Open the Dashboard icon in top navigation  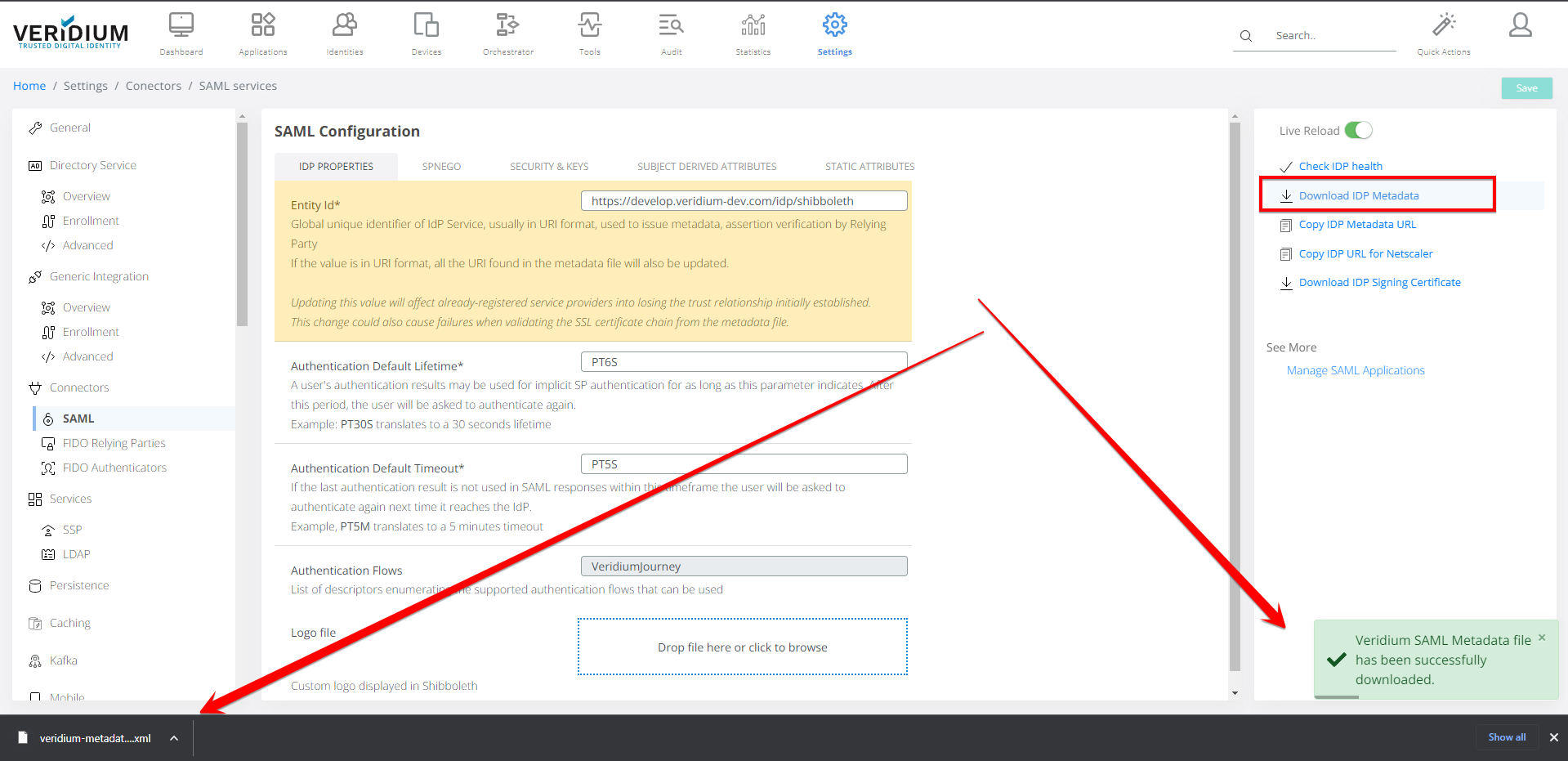181,26
